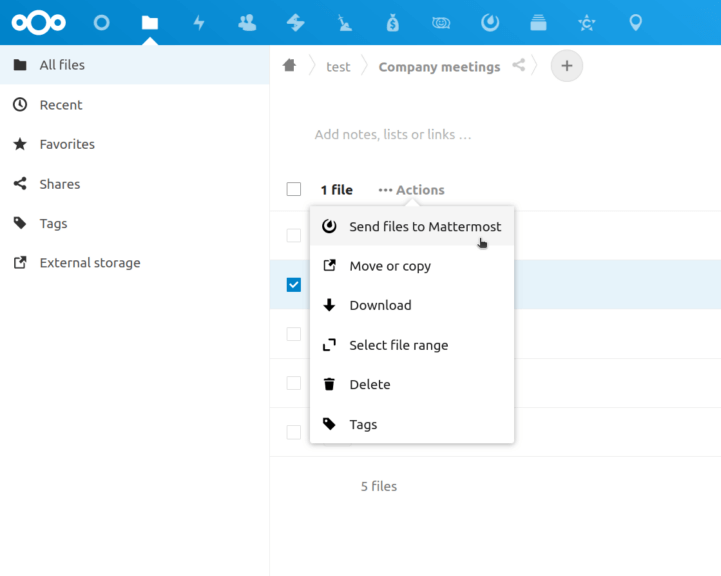Click the Add notes, lists or links field
The height and width of the screenshot is (576, 721).
393,135
